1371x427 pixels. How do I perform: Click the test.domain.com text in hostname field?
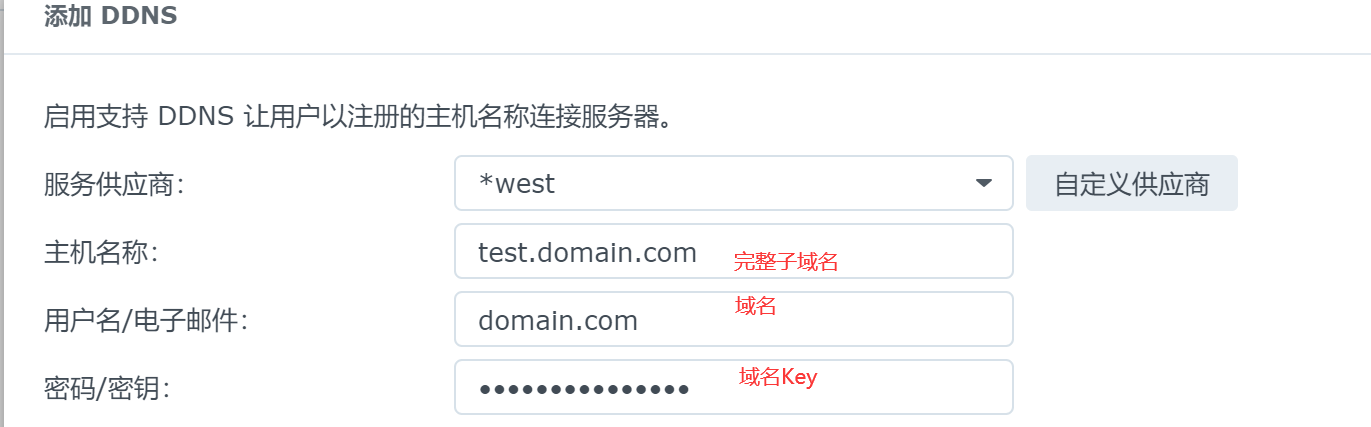587,253
